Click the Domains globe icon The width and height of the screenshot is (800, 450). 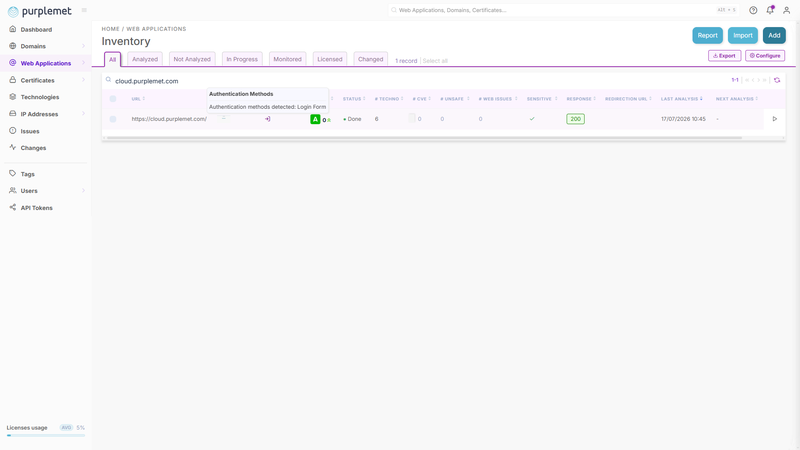pos(13,46)
